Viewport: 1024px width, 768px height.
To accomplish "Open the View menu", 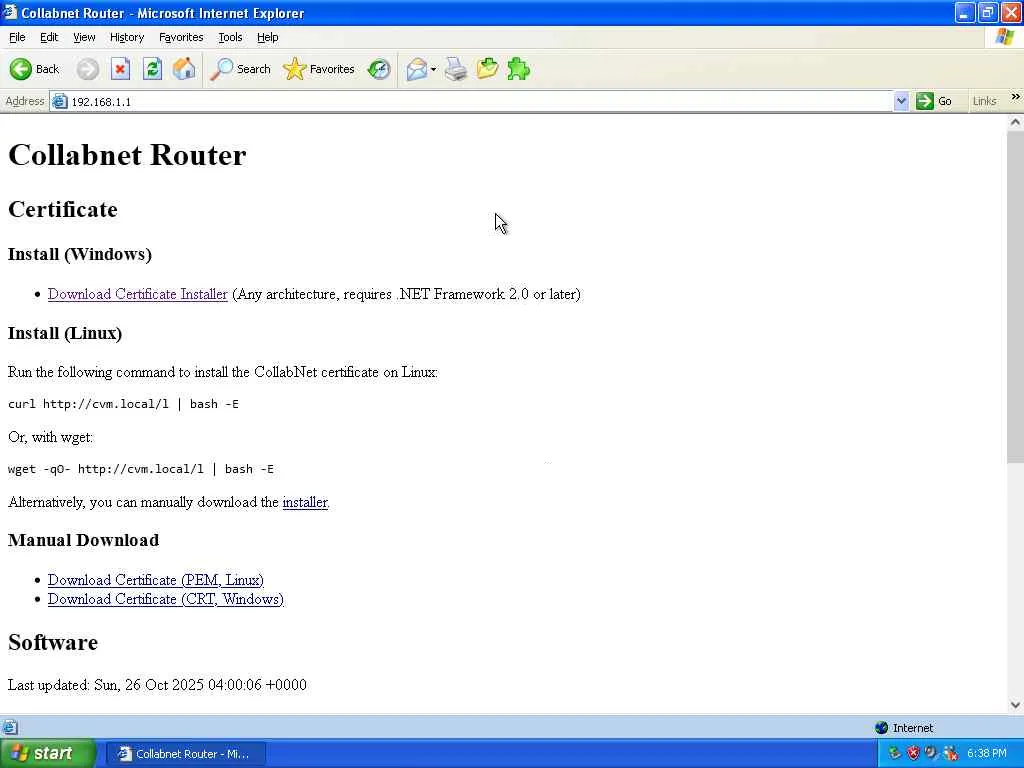I will tap(84, 37).
